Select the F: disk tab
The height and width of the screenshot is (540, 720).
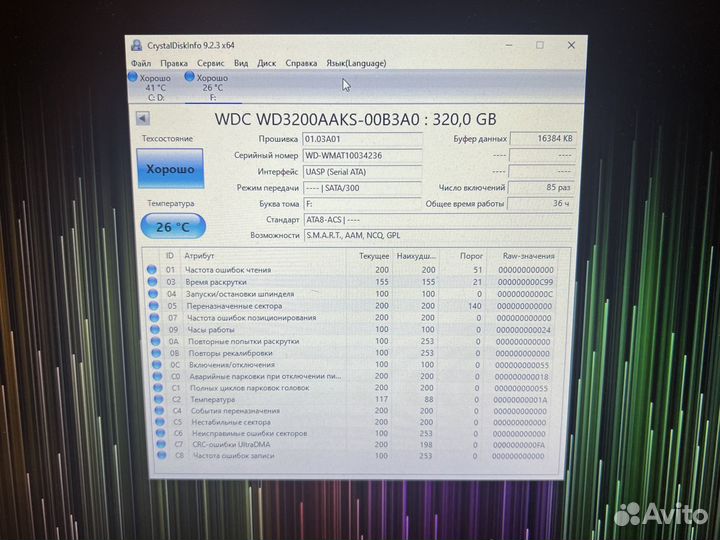(213, 87)
